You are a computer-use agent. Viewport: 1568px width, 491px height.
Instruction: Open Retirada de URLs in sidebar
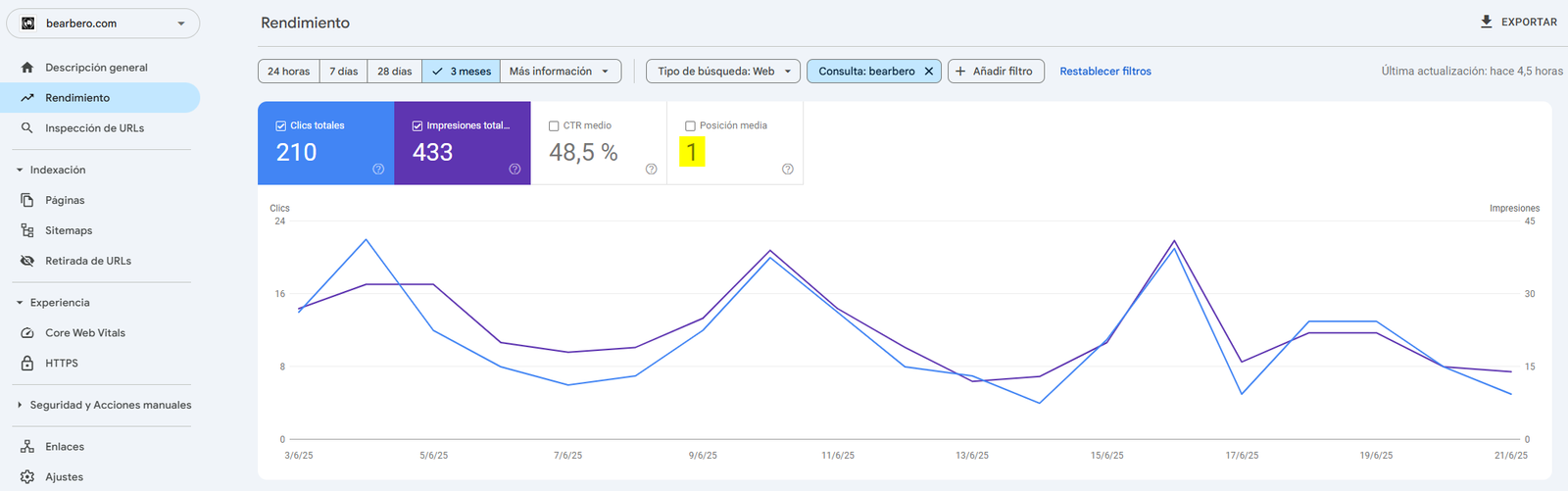point(100,261)
